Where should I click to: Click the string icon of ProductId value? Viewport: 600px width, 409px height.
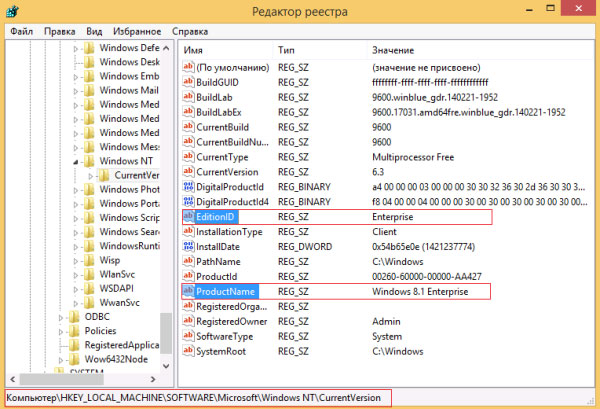click(188, 276)
